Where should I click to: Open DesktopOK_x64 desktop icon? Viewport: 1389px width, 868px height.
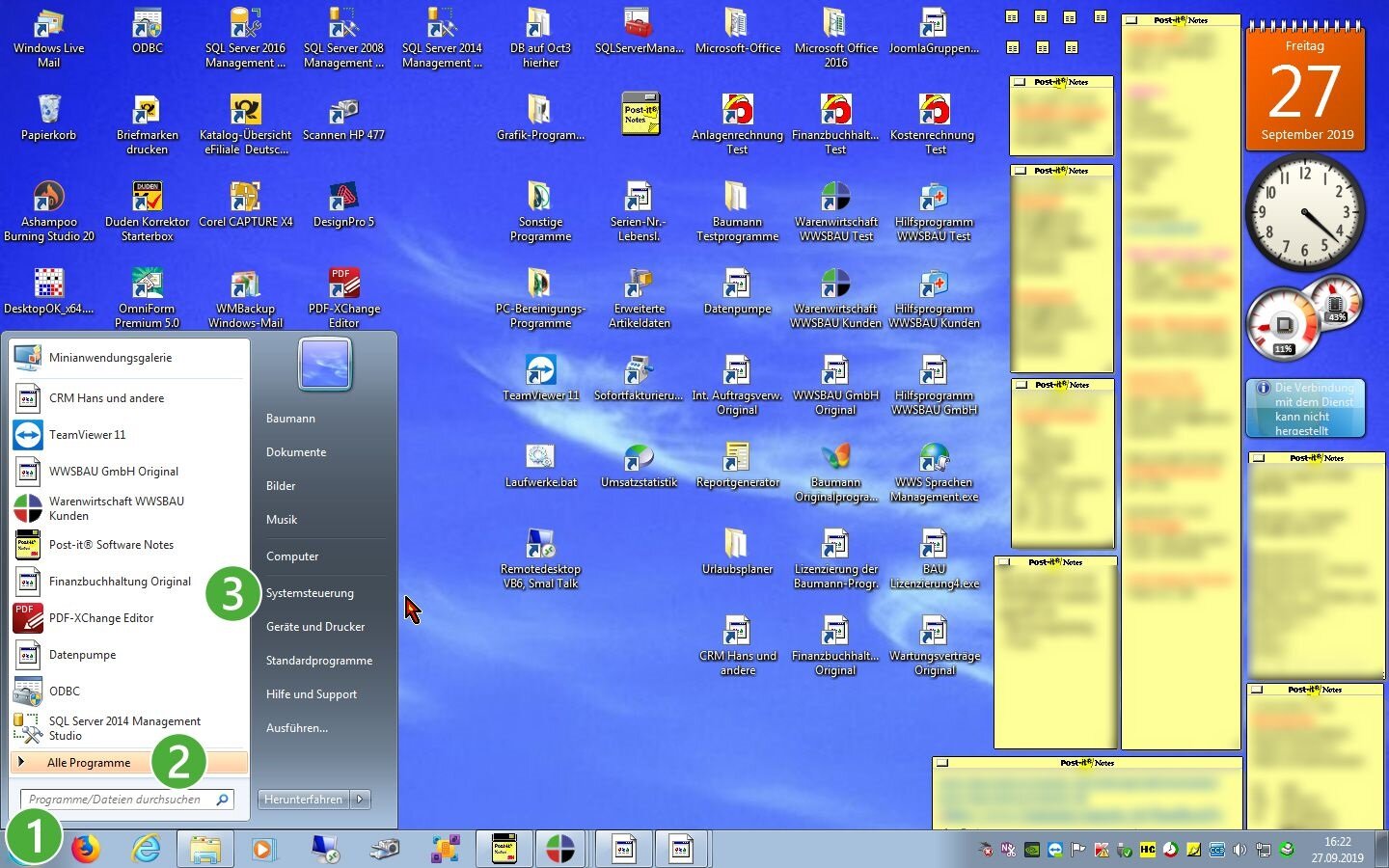click(48, 291)
